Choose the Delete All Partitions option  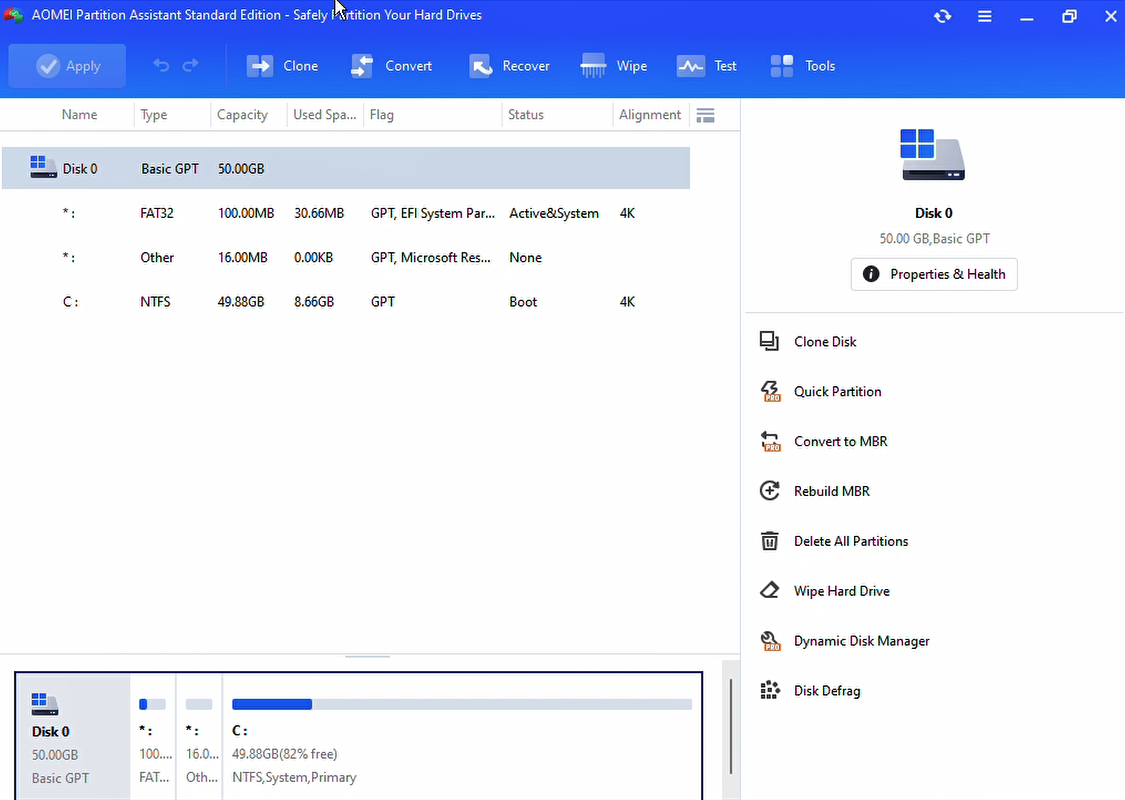click(851, 541)
